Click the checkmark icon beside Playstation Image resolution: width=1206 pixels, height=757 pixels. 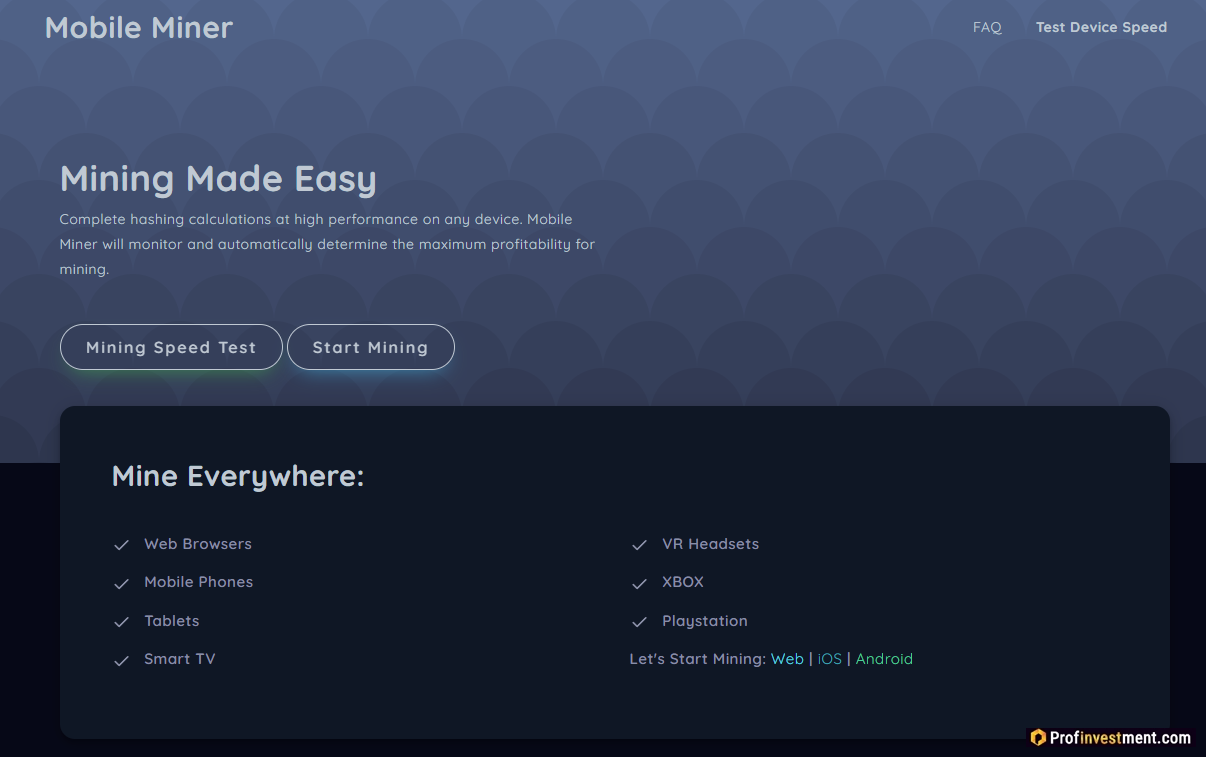pyautogui.click(x=639, y=622)
